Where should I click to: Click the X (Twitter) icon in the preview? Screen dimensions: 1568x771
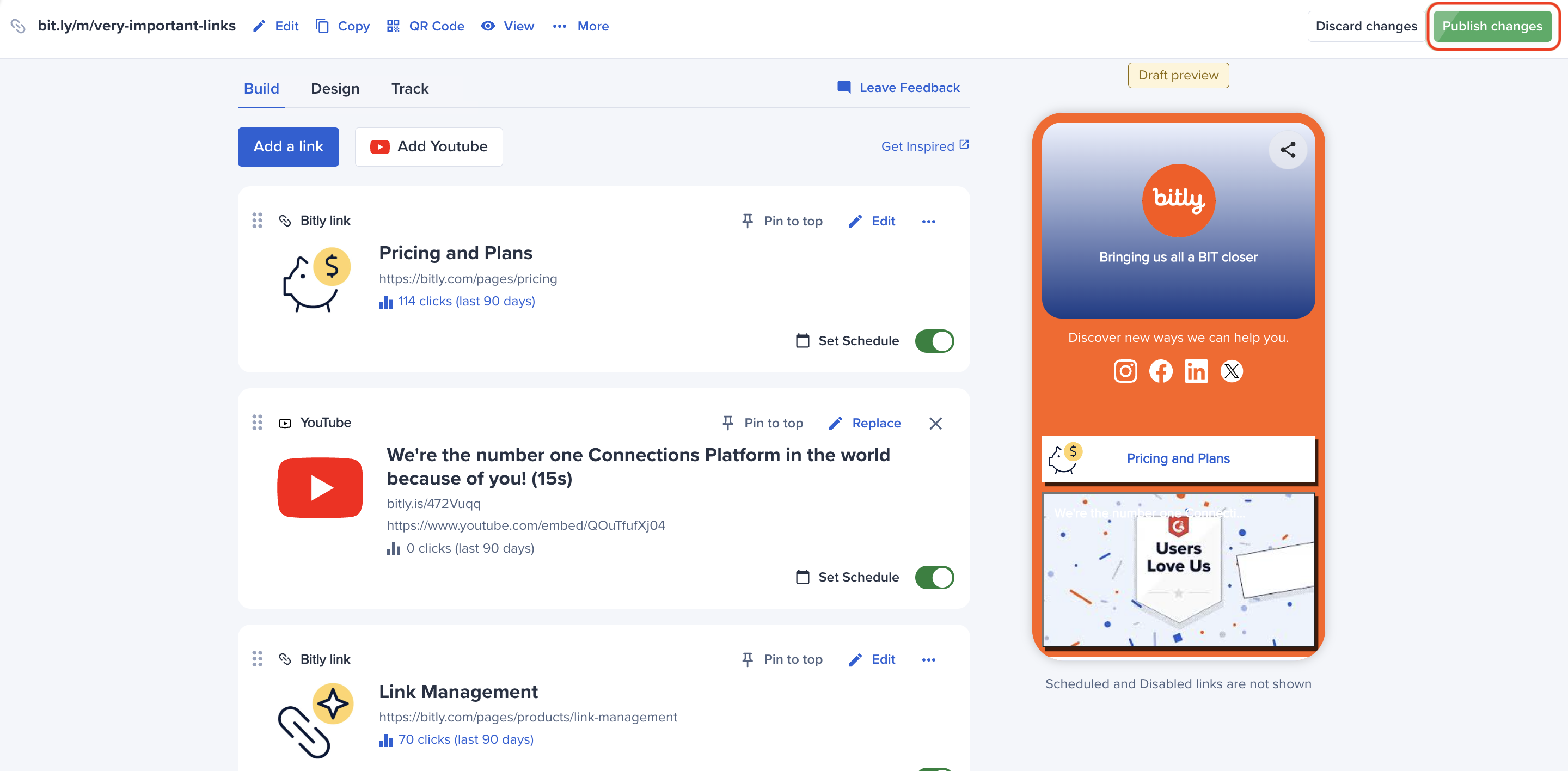tap(1232, 371)
